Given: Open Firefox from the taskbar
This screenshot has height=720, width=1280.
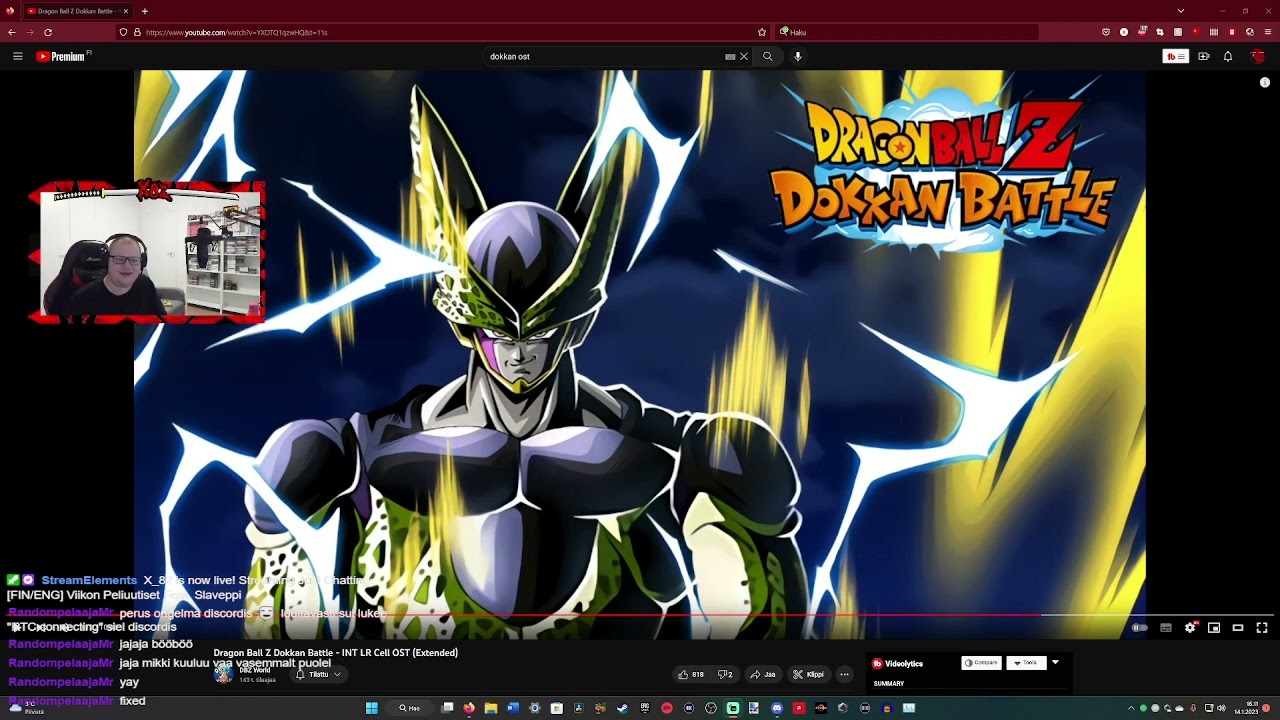Looking at the screenshot, I should point(469,708).
